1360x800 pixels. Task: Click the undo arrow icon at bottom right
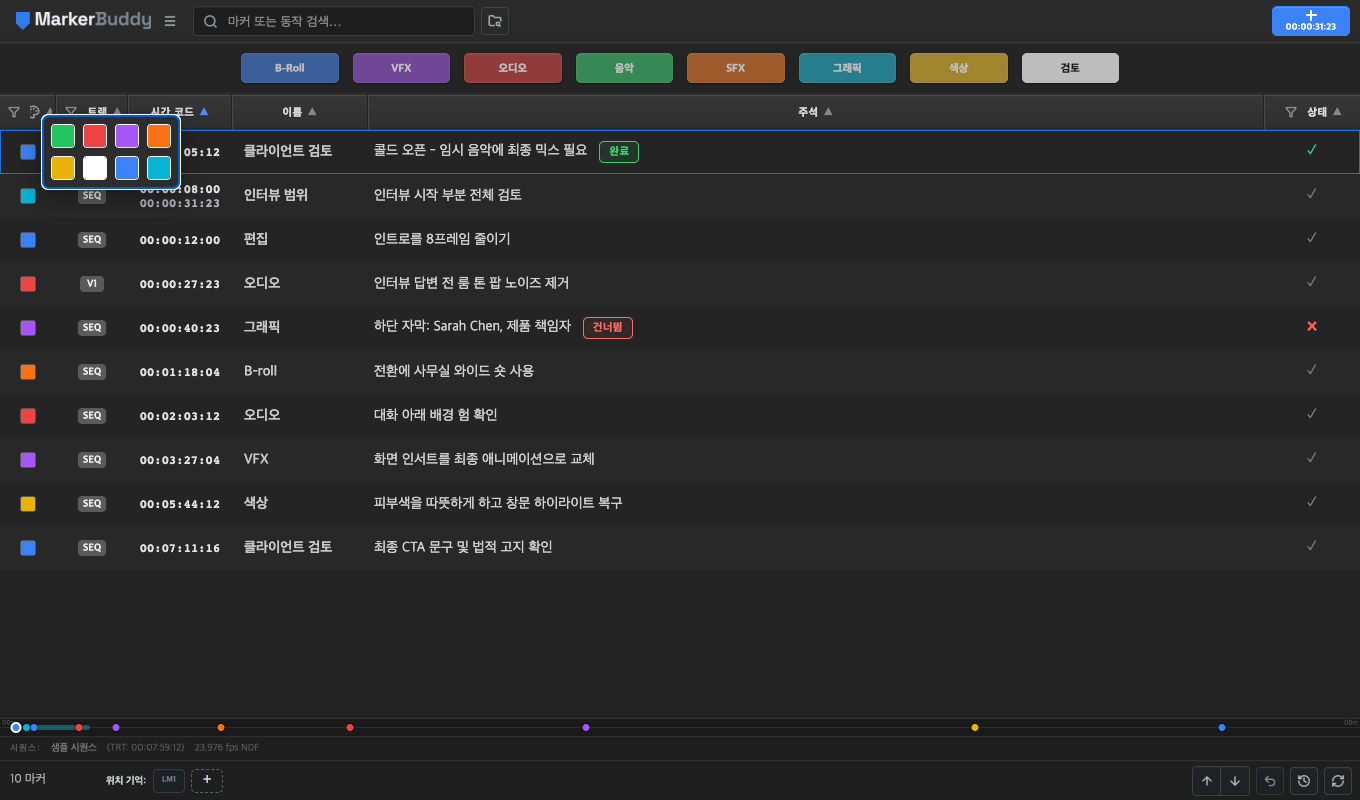click(x=1270, y=781)
